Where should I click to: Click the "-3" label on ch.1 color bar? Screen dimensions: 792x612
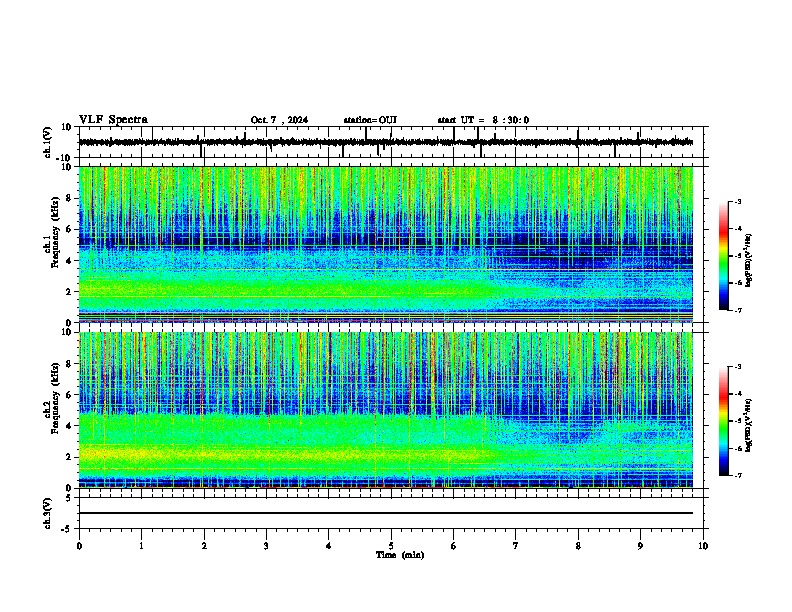click(x=737, y=201)
